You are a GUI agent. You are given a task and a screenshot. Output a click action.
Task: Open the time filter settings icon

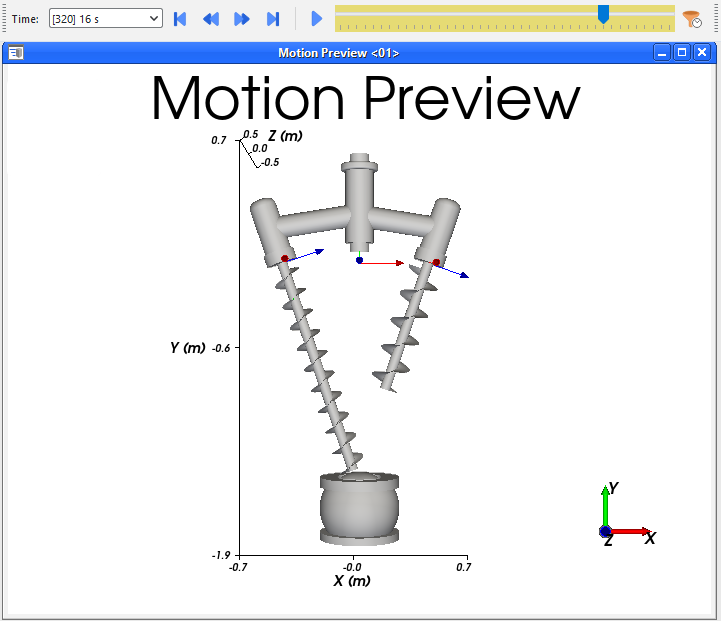pyautogui.click(x=692, y=19)
